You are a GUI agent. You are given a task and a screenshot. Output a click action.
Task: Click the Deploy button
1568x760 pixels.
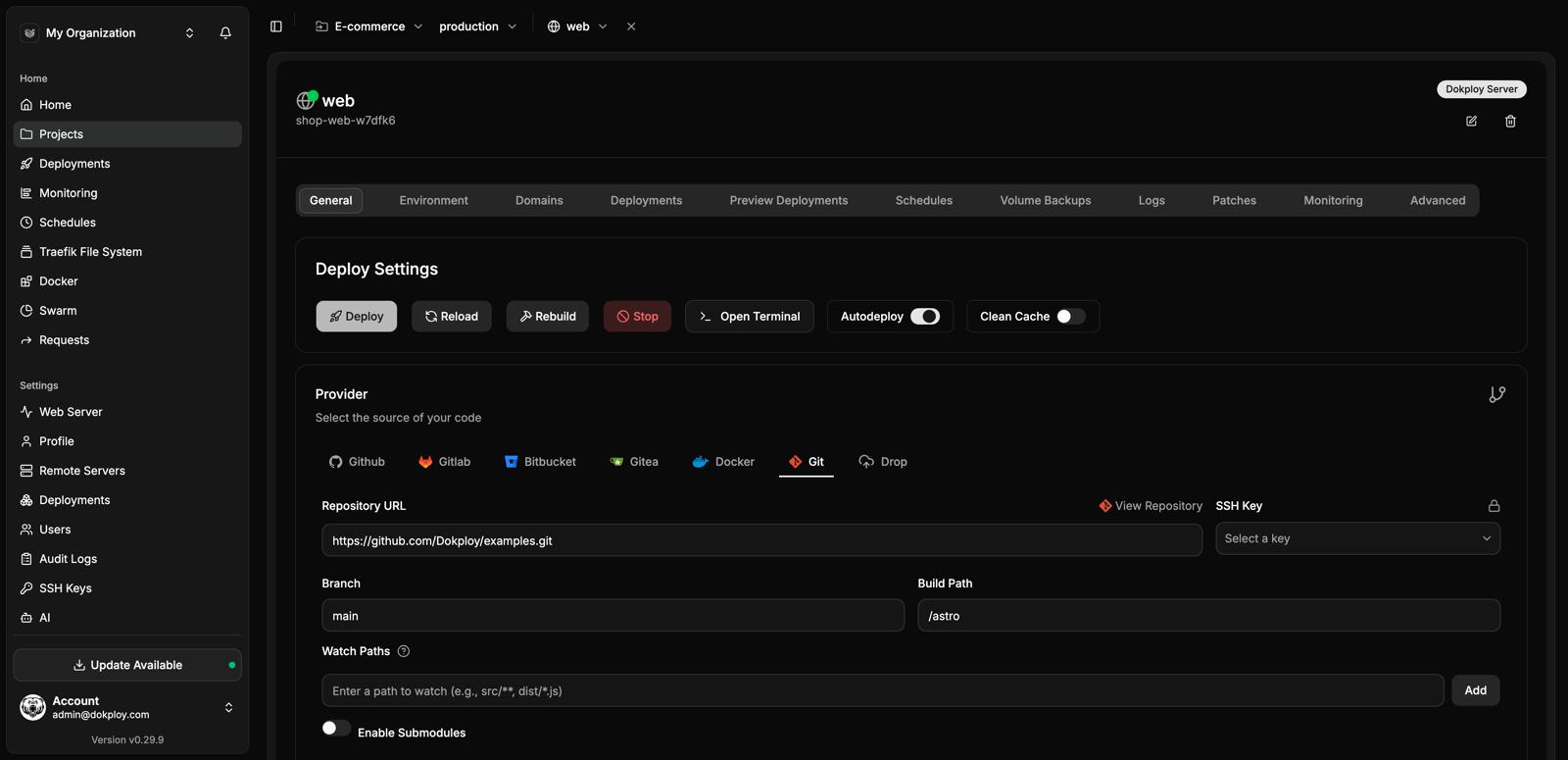point(357,317)
